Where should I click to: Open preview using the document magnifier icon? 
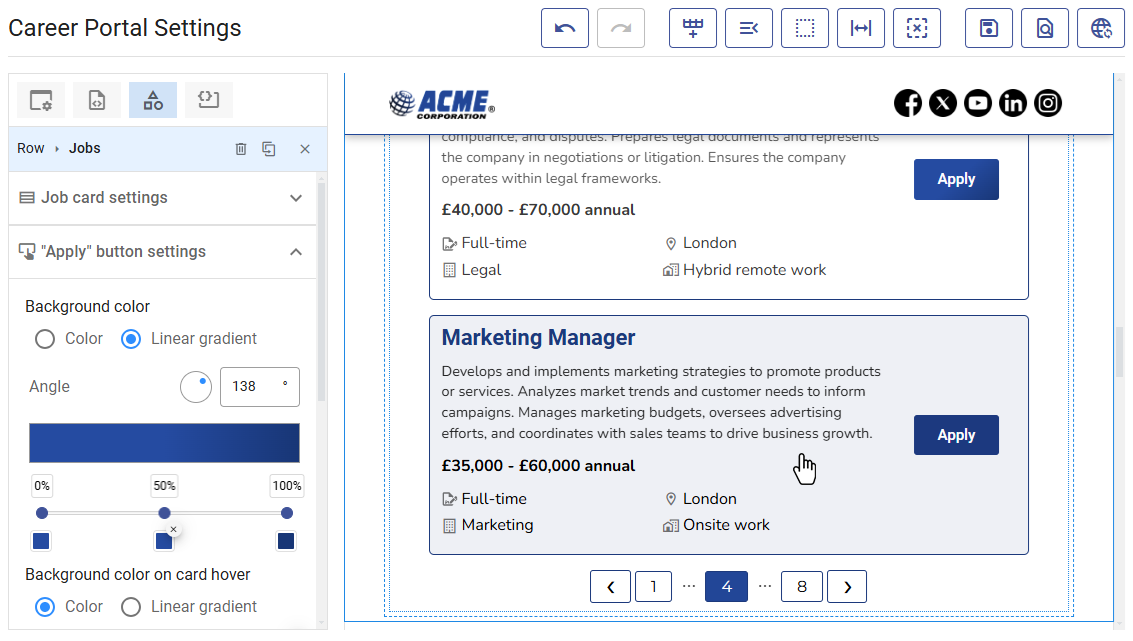pos(1044,28)
